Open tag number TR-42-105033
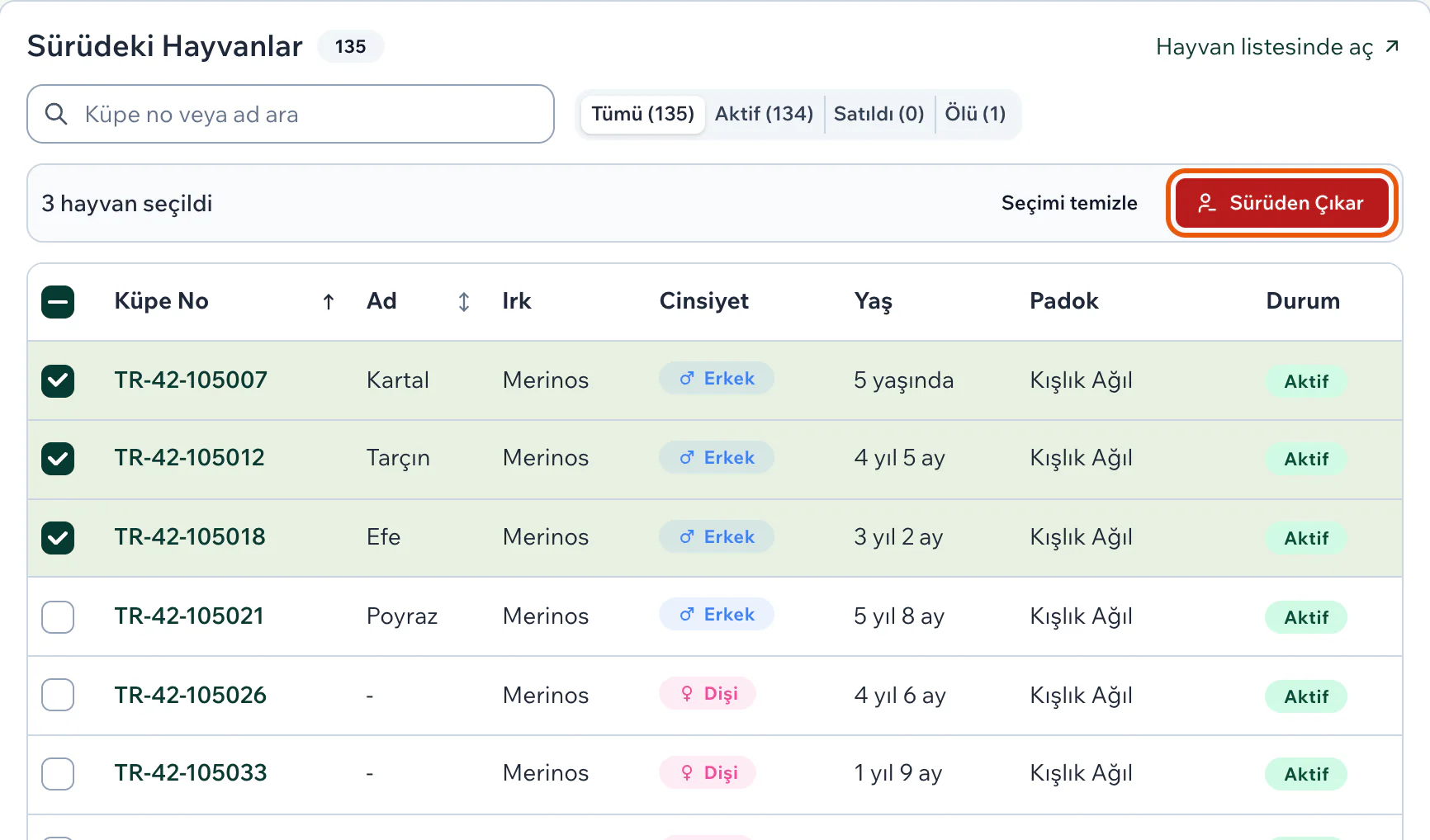Image resolution: width=1430 pixels, height=840 pixels. (191, 773)
